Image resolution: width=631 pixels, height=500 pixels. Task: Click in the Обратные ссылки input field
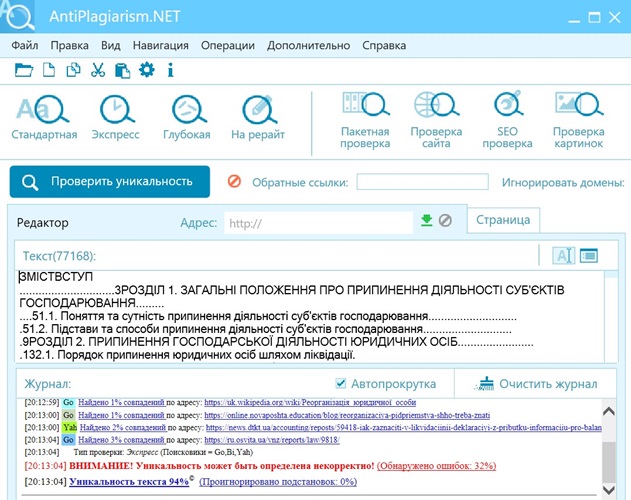(x=423, y=182)
